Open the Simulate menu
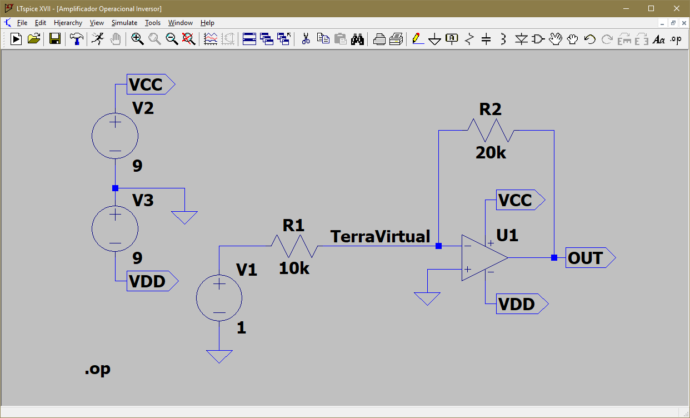Viewport: 690px width, 418px height. (124, 22)
